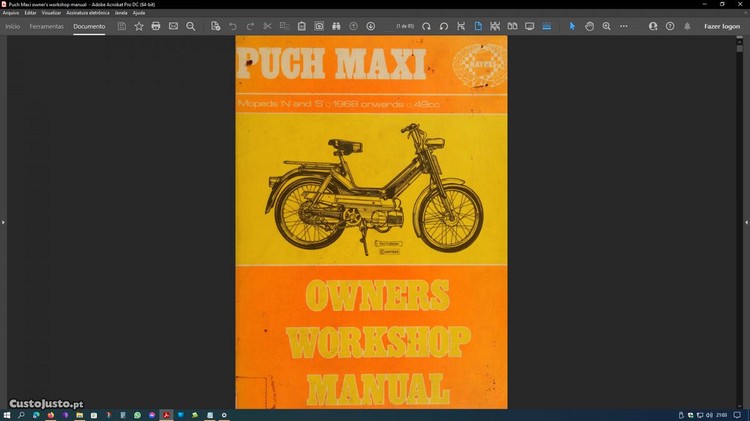
Task: Open the Visualizar menu
Action: [x=51, y=13]
